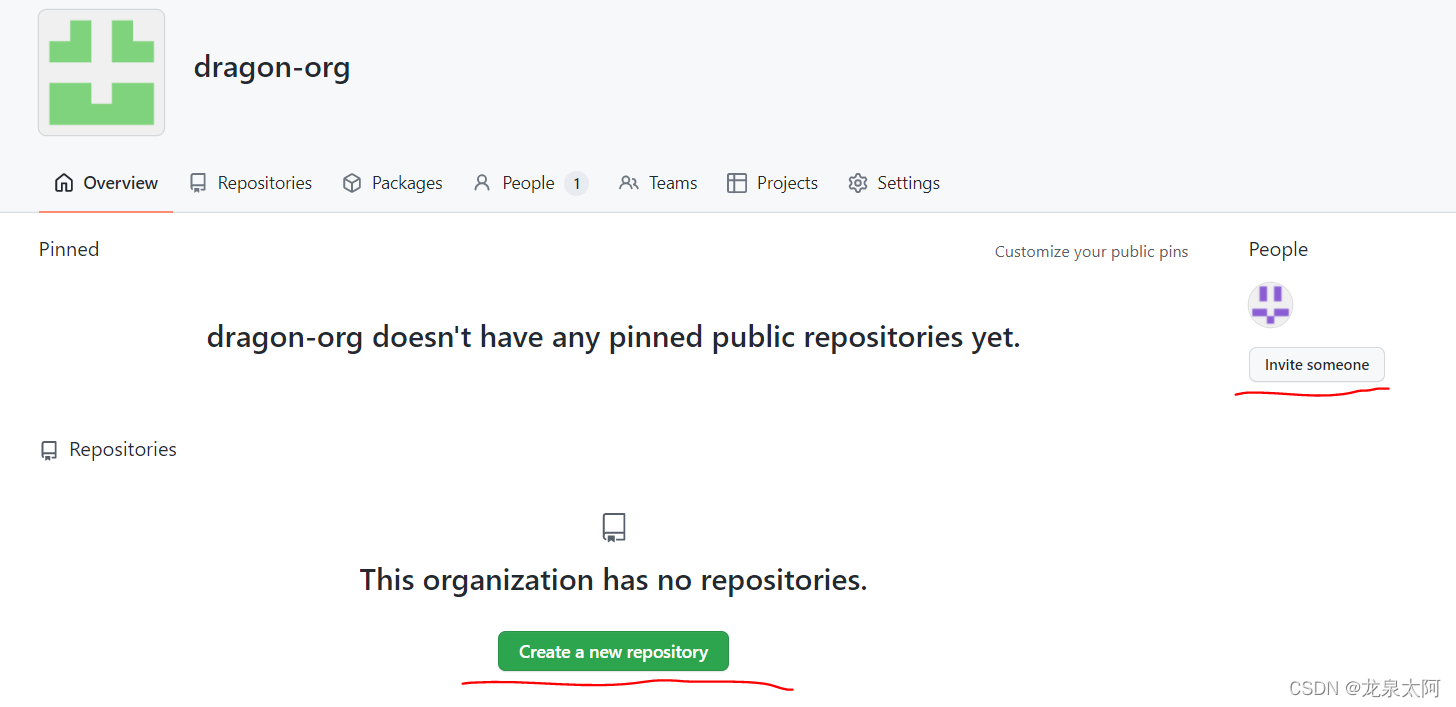The height and width of the screenshot is (707, 1456).
Task: Go to the People tab
Action: (531, 183)
